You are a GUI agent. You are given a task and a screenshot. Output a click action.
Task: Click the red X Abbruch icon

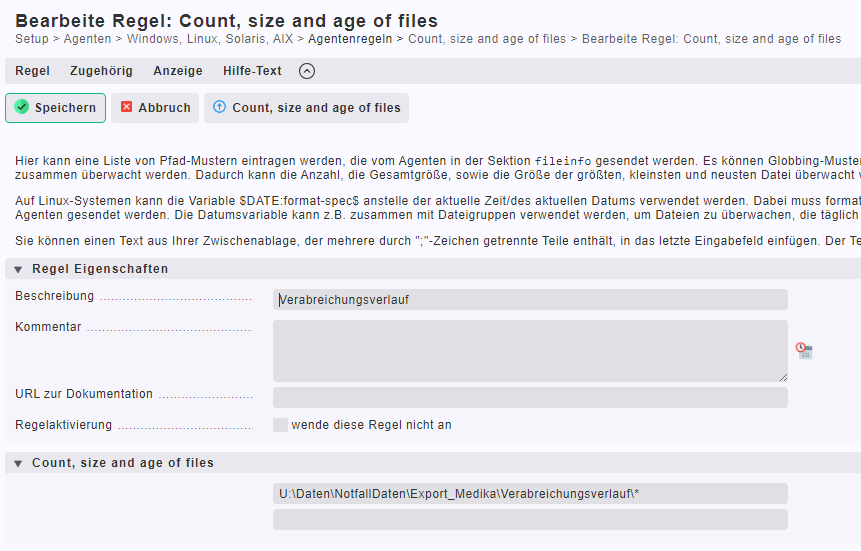click(126, 107)
